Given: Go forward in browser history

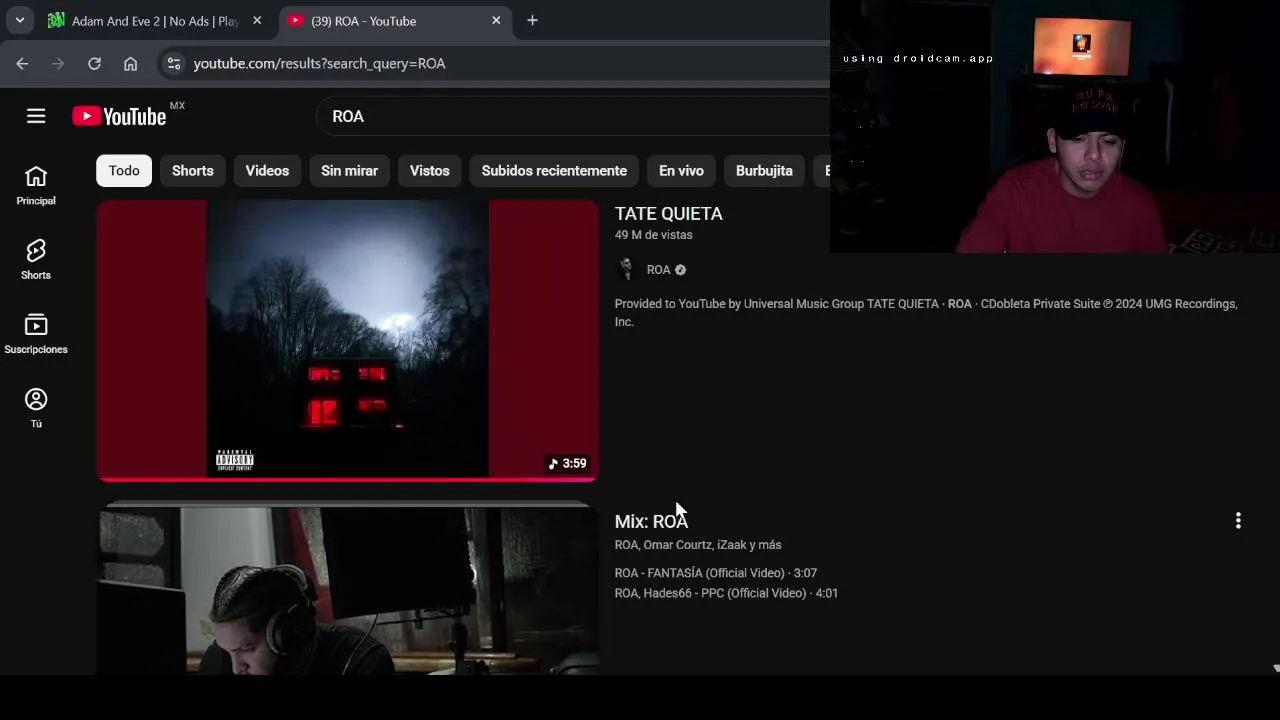Looking at the screenshot, I should coord(58,63).
